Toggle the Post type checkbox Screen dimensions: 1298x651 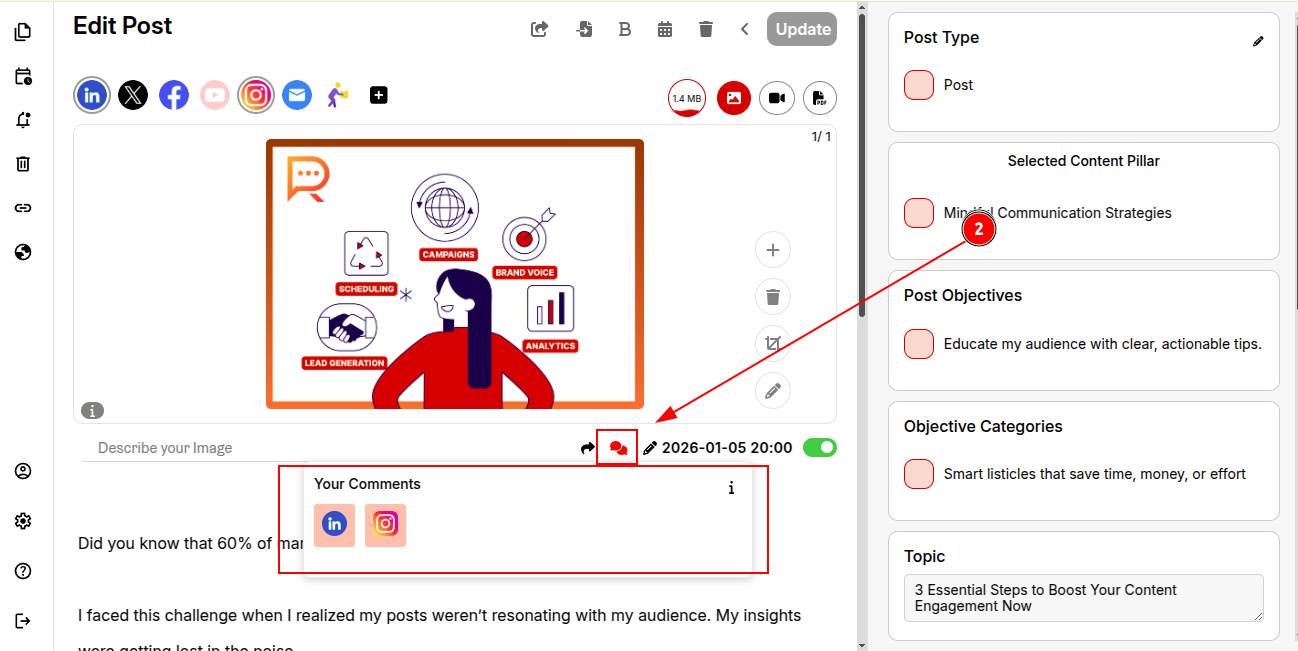coord(918,85)
